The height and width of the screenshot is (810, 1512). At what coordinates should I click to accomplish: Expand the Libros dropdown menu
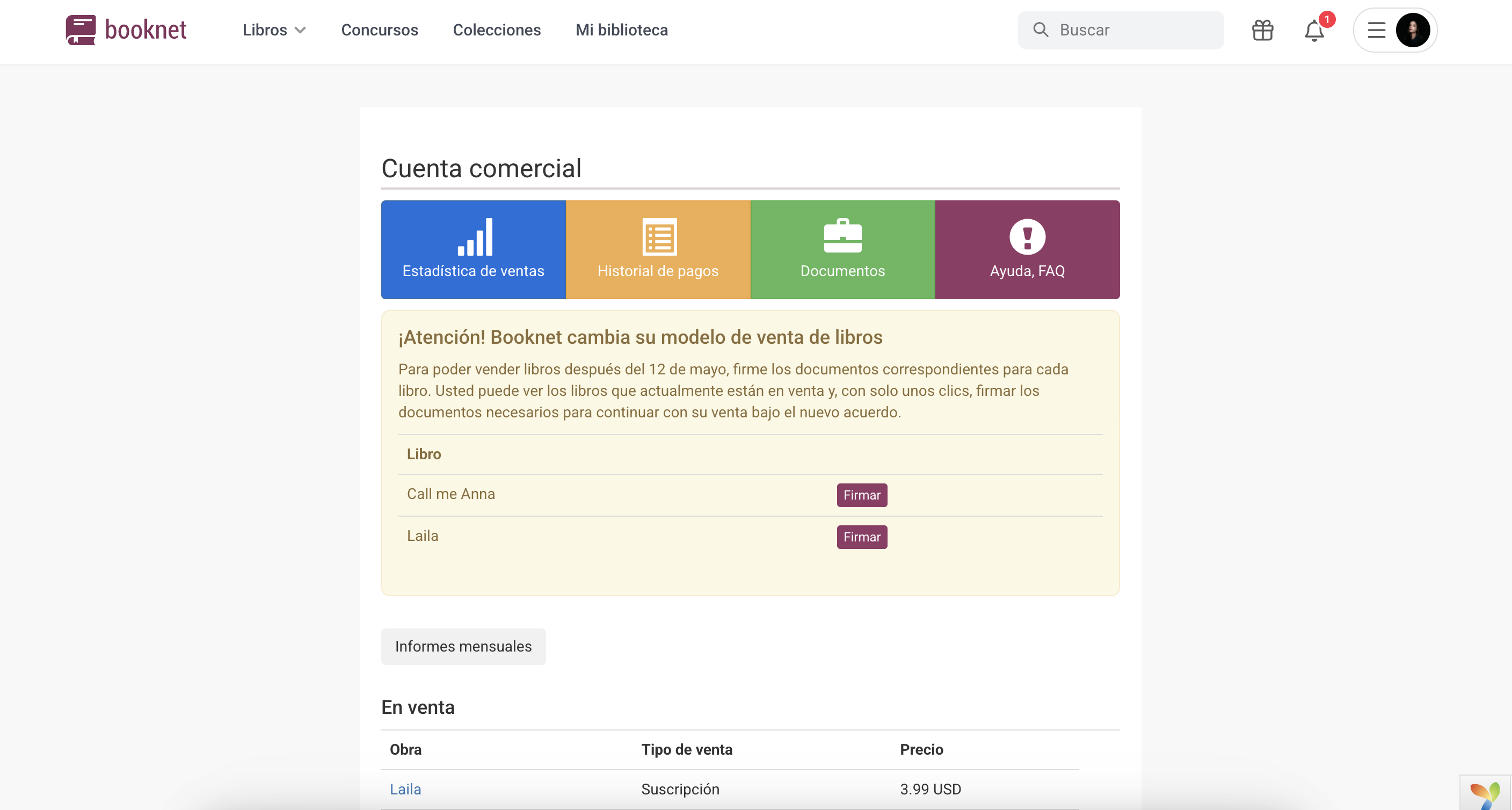(x=274, y=30)
